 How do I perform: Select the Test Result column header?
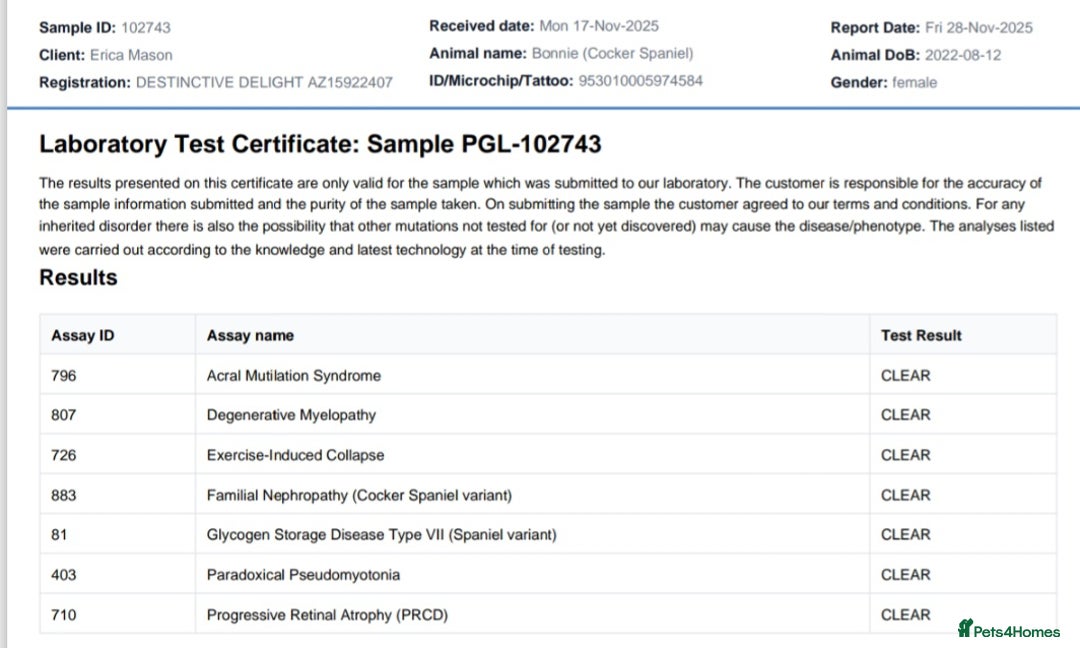(x=920, y=336)
